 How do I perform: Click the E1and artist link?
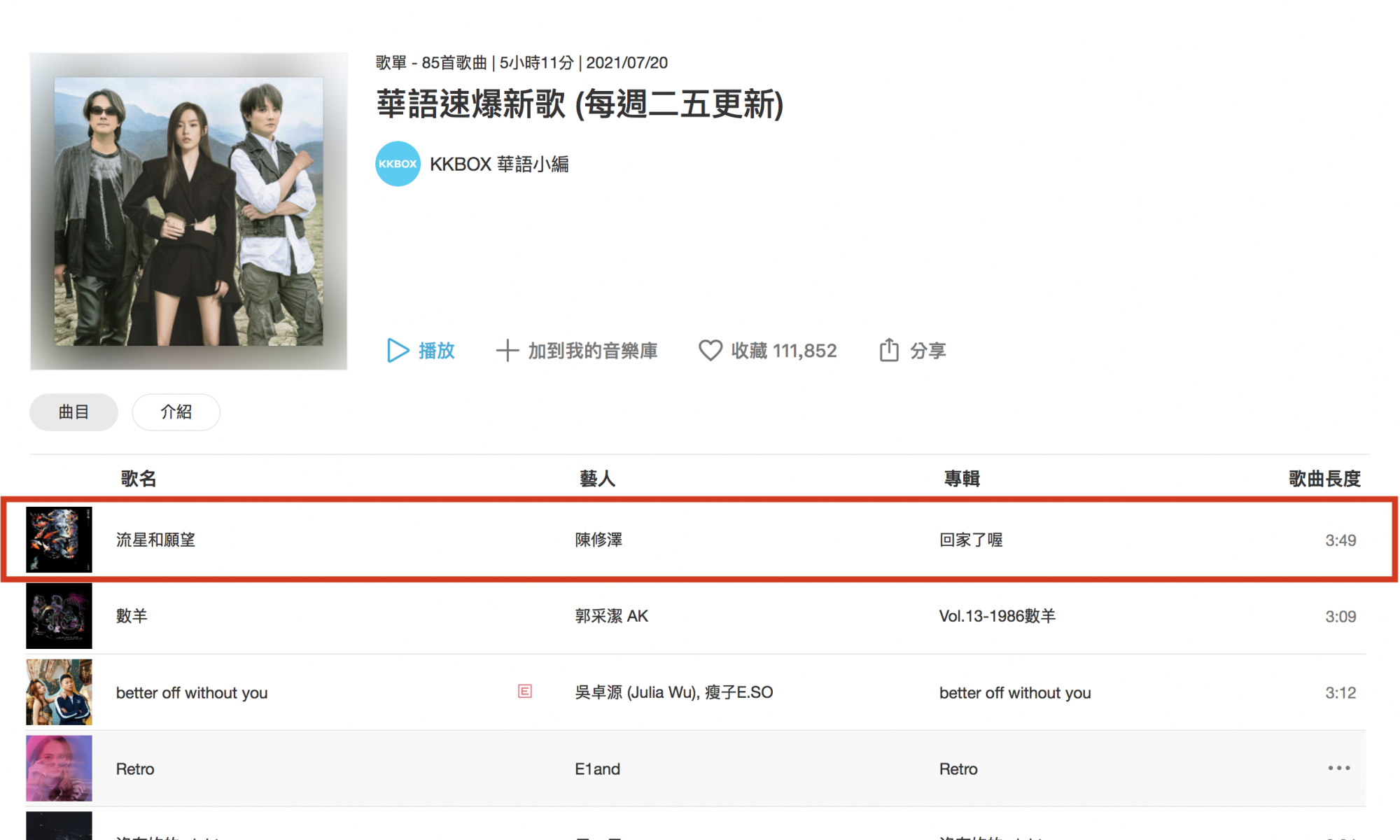point(597,769)
